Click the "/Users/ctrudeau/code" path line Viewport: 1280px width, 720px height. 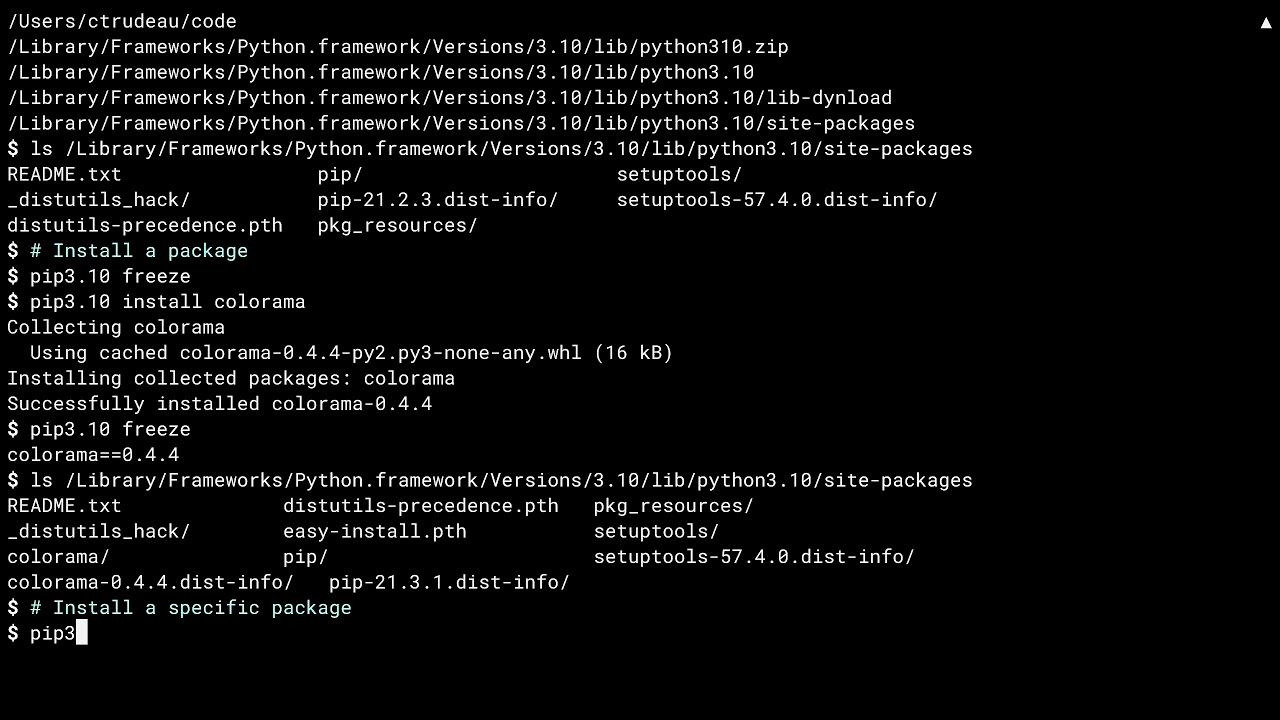[x=122, y=21]
